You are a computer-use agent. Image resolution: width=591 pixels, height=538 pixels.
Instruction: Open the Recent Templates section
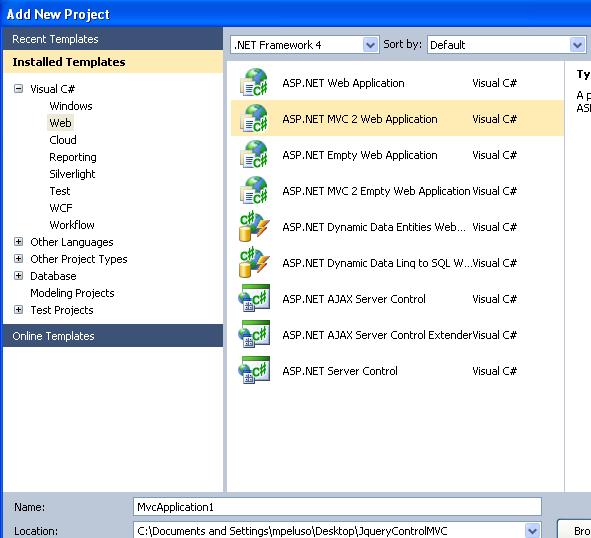(113, 39)
